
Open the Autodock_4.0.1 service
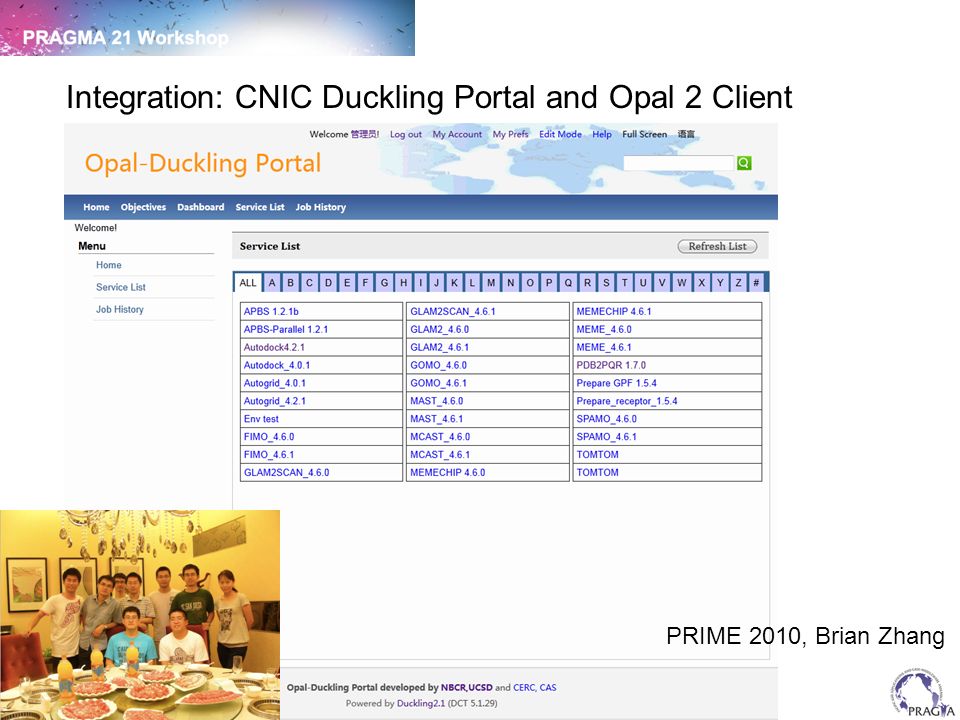click(x=277, y=365)
